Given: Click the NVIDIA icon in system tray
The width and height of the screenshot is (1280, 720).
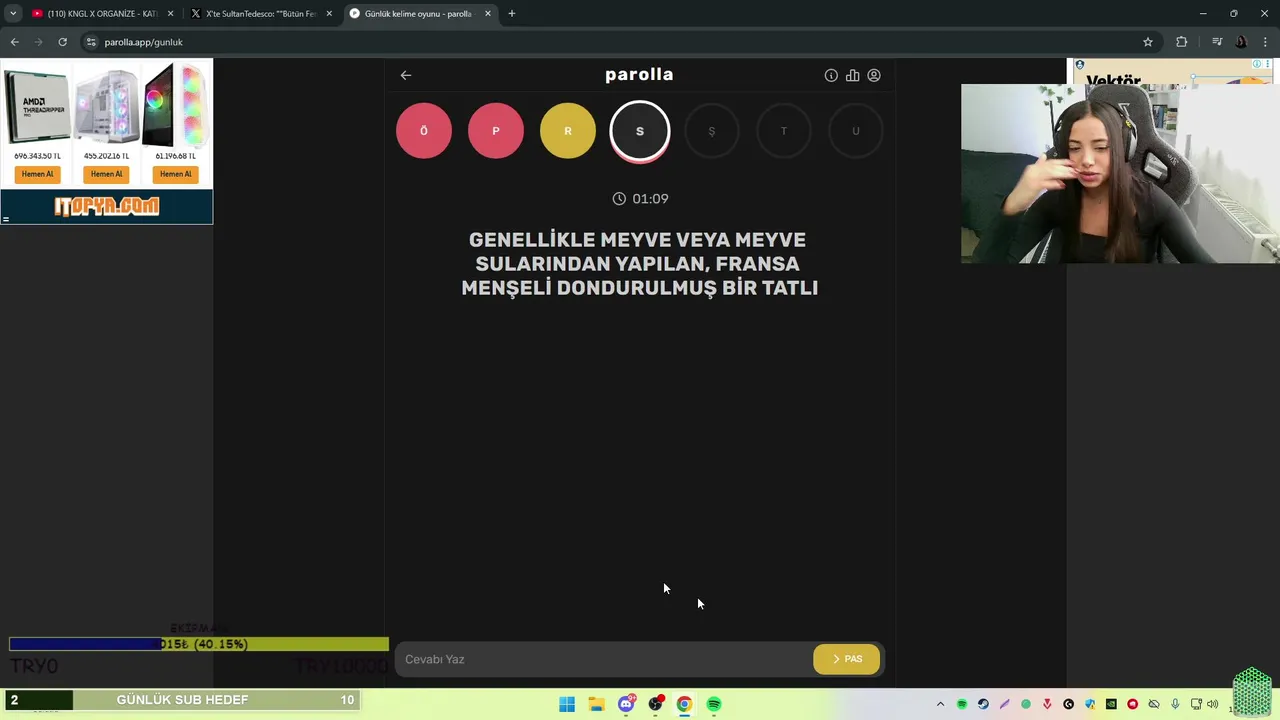Looking at the screenshot, I should (1111, 704).
